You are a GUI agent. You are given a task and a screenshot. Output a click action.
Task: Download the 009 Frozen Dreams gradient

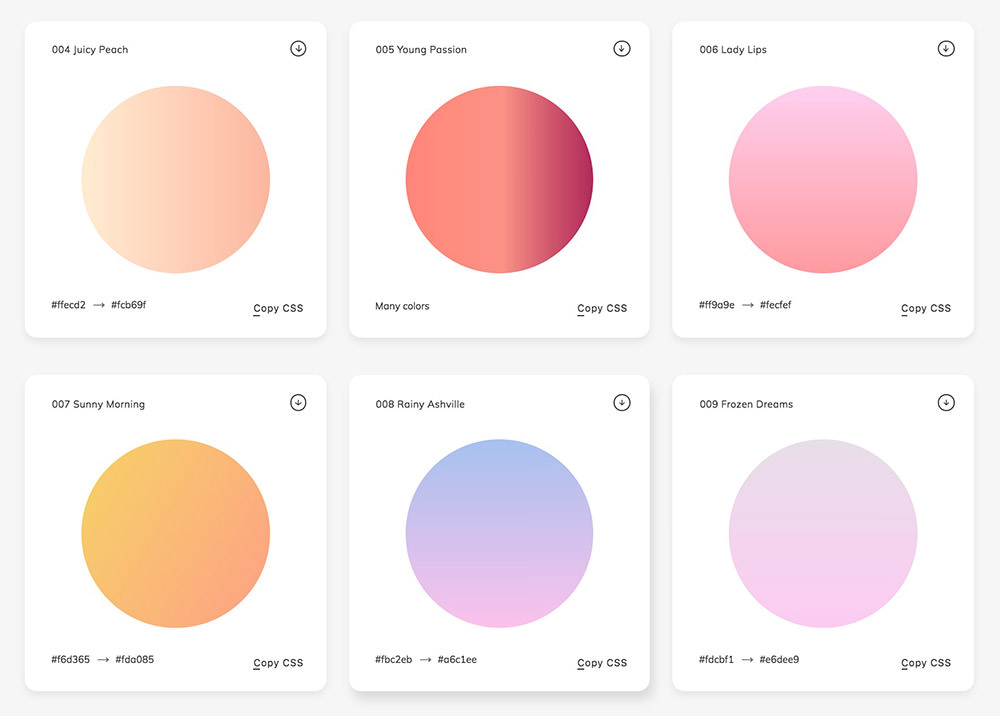click(x=946, y=402)
